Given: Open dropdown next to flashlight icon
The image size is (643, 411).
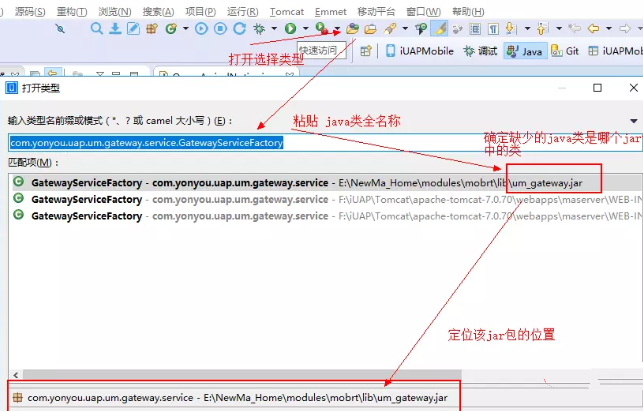Looking at the screenshot, I should point(405,28).
